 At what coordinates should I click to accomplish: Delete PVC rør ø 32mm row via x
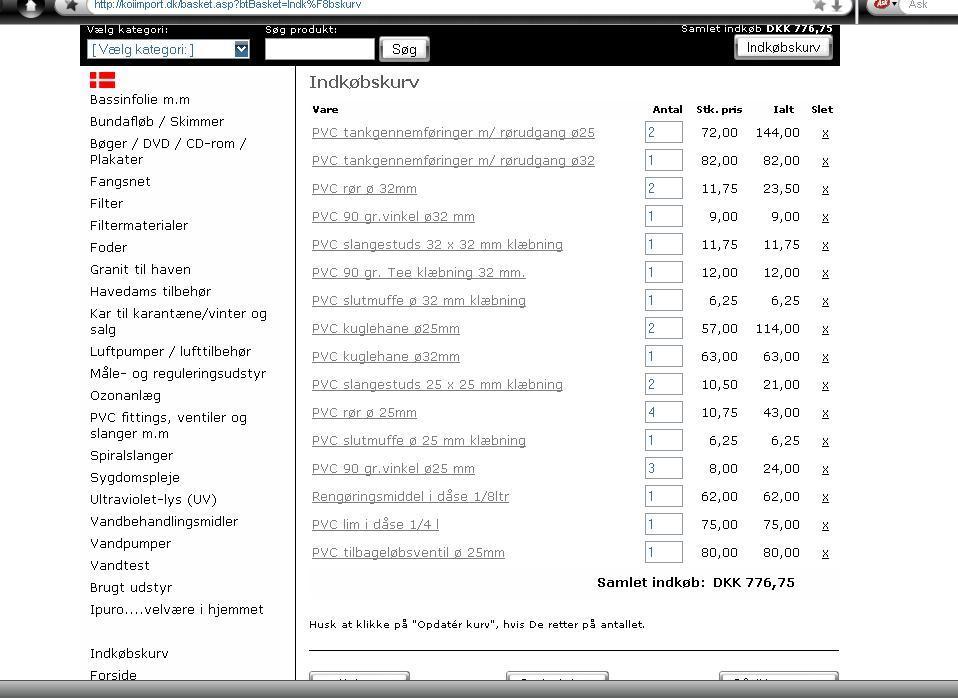click(x=825, y=189)
